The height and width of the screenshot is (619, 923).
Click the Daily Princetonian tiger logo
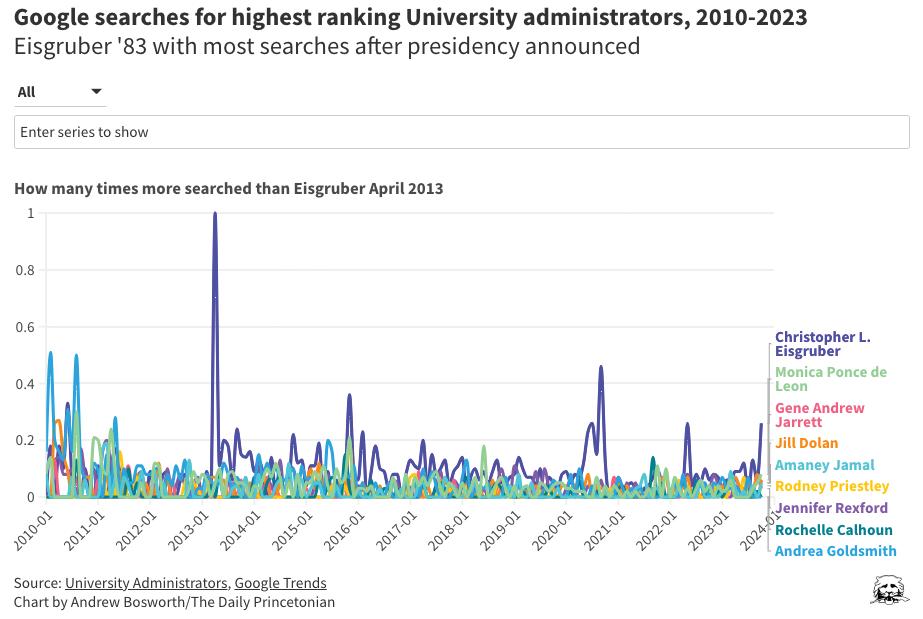pyautogui.click(x=889, y=590)
